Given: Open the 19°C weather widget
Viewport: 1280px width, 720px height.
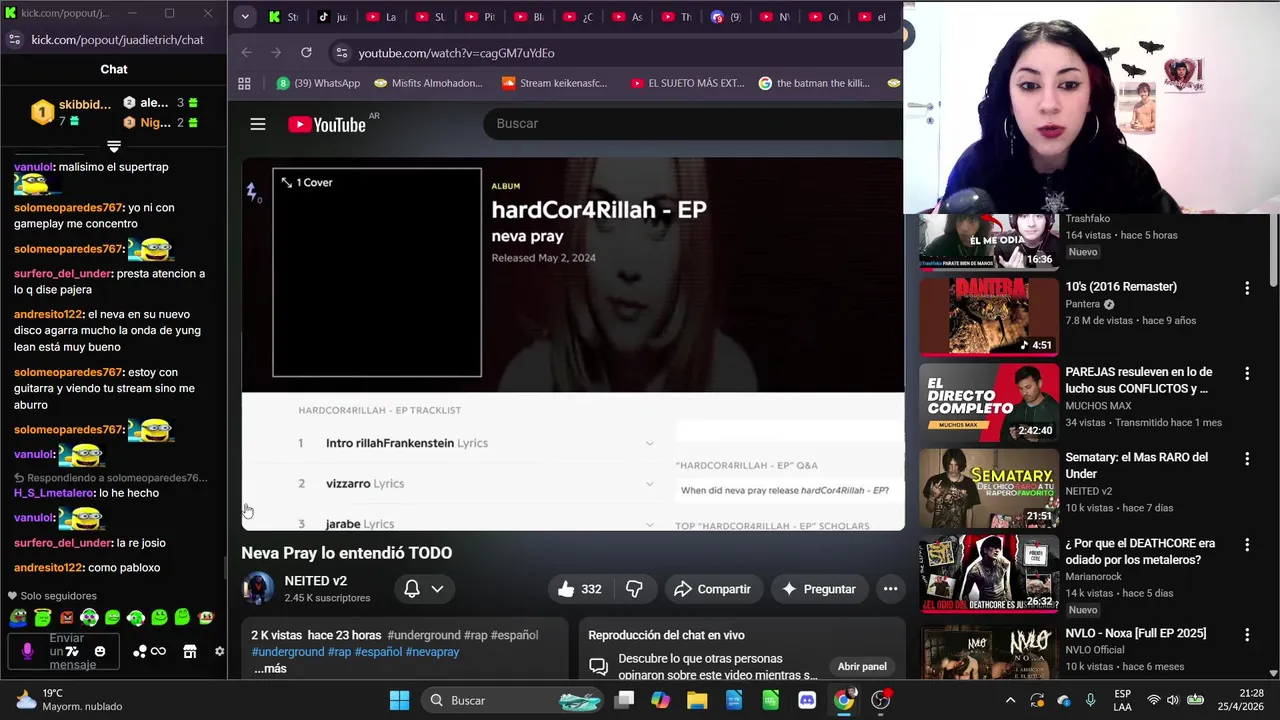Looking at the screenshot, I should pyautogui.click(x=70, y=700).
